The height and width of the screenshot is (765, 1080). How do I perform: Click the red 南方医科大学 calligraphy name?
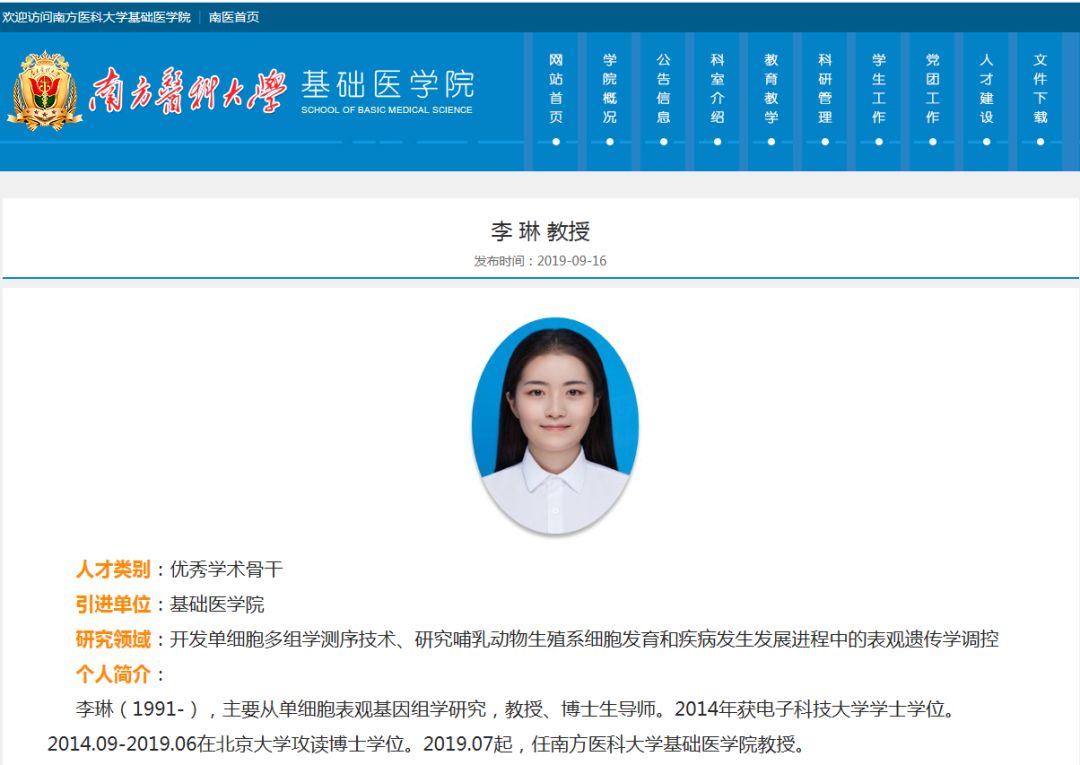coord(187,90)
